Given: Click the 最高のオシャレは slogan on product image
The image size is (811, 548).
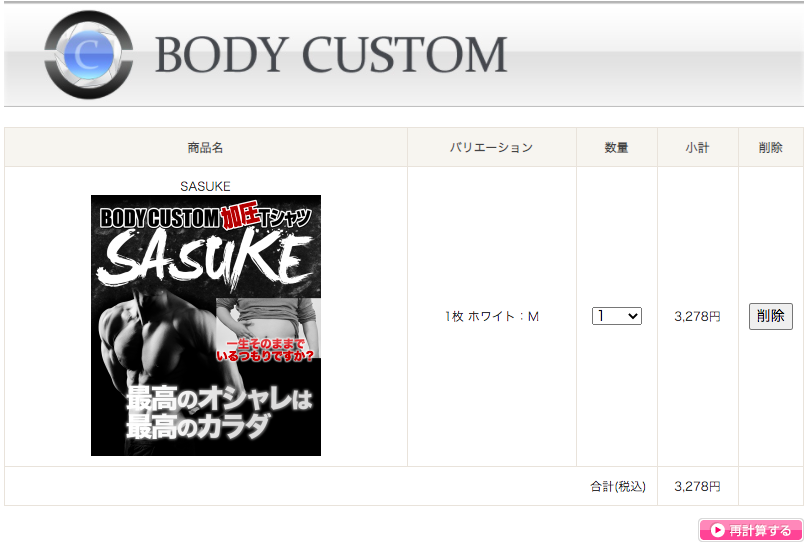Looking at the screenshot, I should (219, 399).
